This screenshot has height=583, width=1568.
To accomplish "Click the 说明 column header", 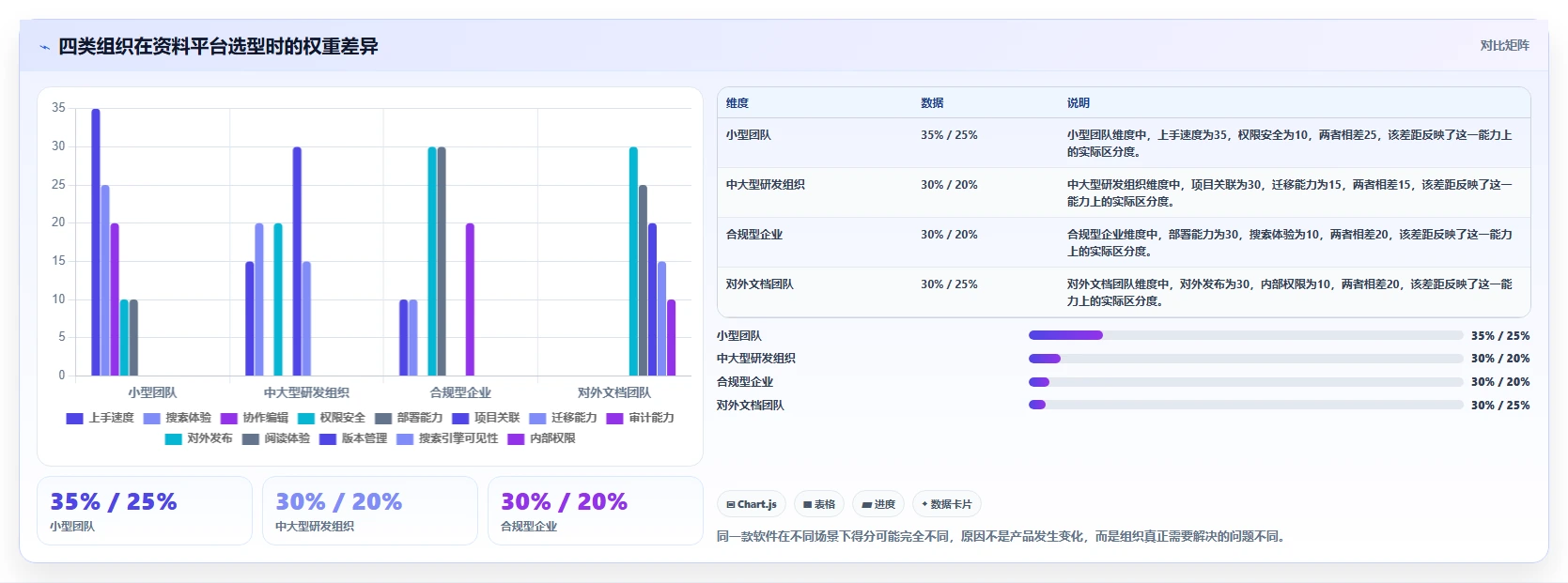I will click(x=1078, y=103).
